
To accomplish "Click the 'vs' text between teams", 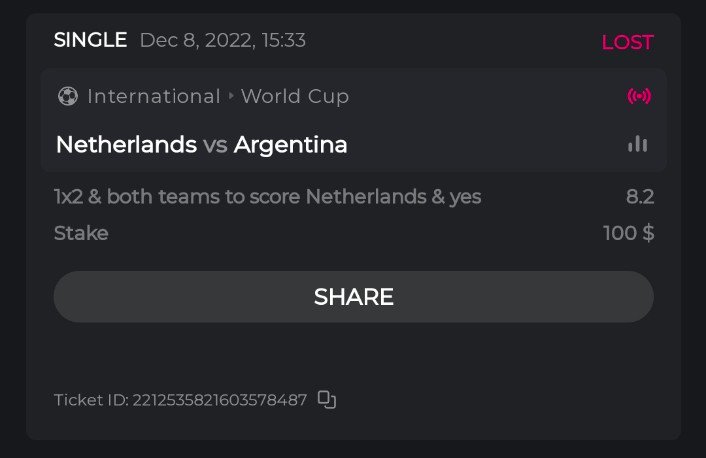I will click(x=215, y=145).
